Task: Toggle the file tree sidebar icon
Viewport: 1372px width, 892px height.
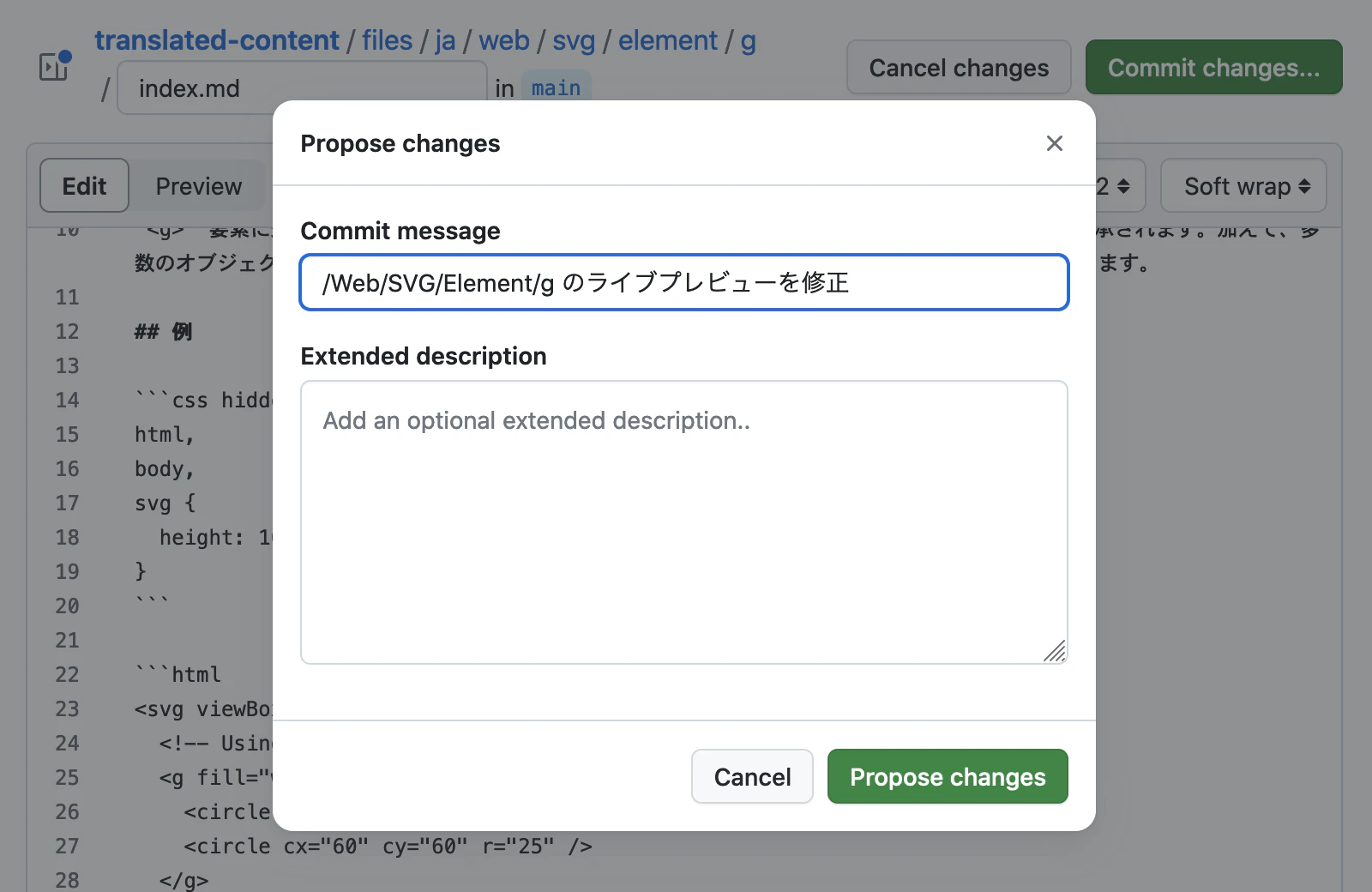Action: click(54, 66)
